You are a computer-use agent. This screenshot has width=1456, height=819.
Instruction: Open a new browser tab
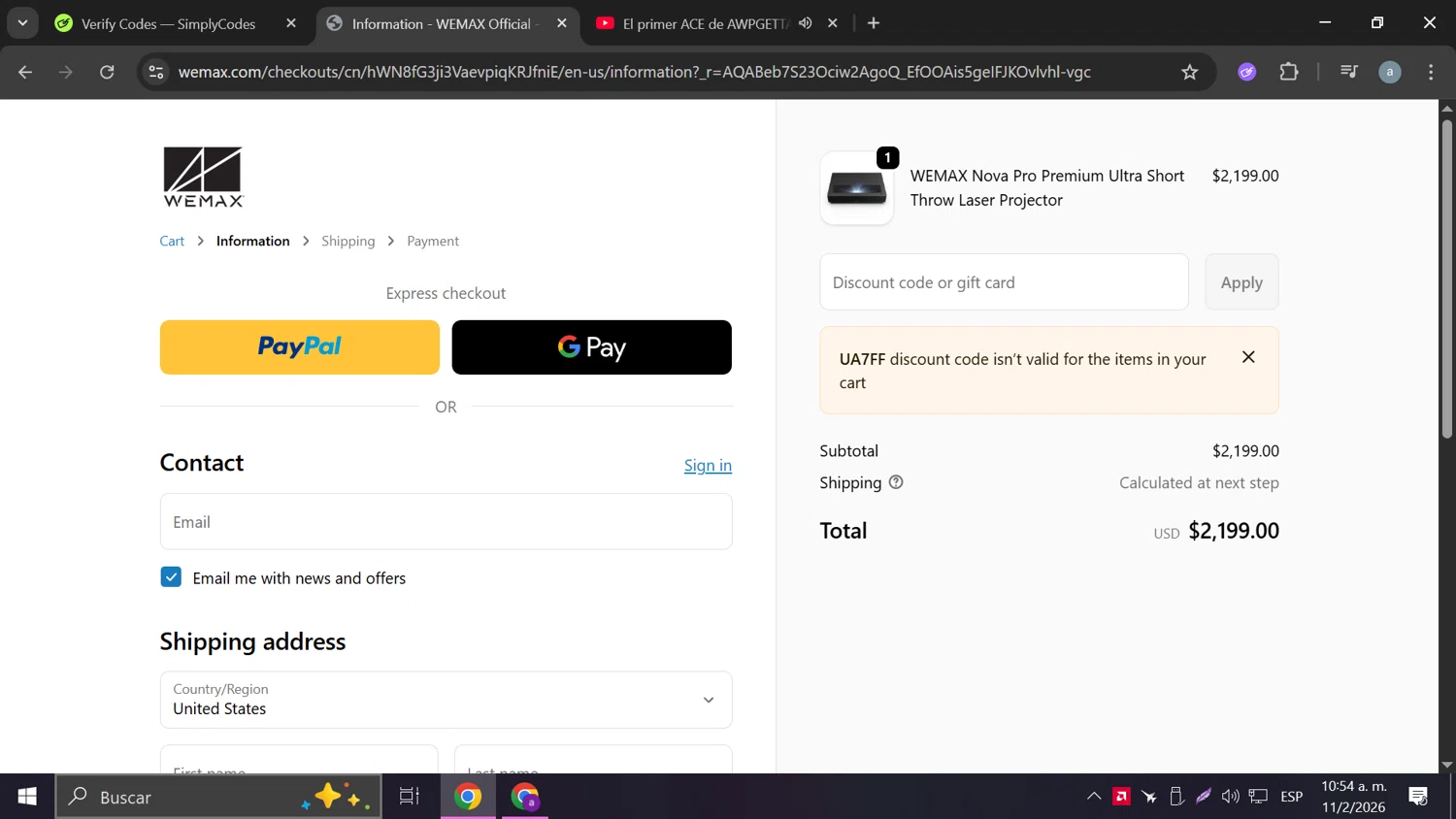click(x=874, y=23)
